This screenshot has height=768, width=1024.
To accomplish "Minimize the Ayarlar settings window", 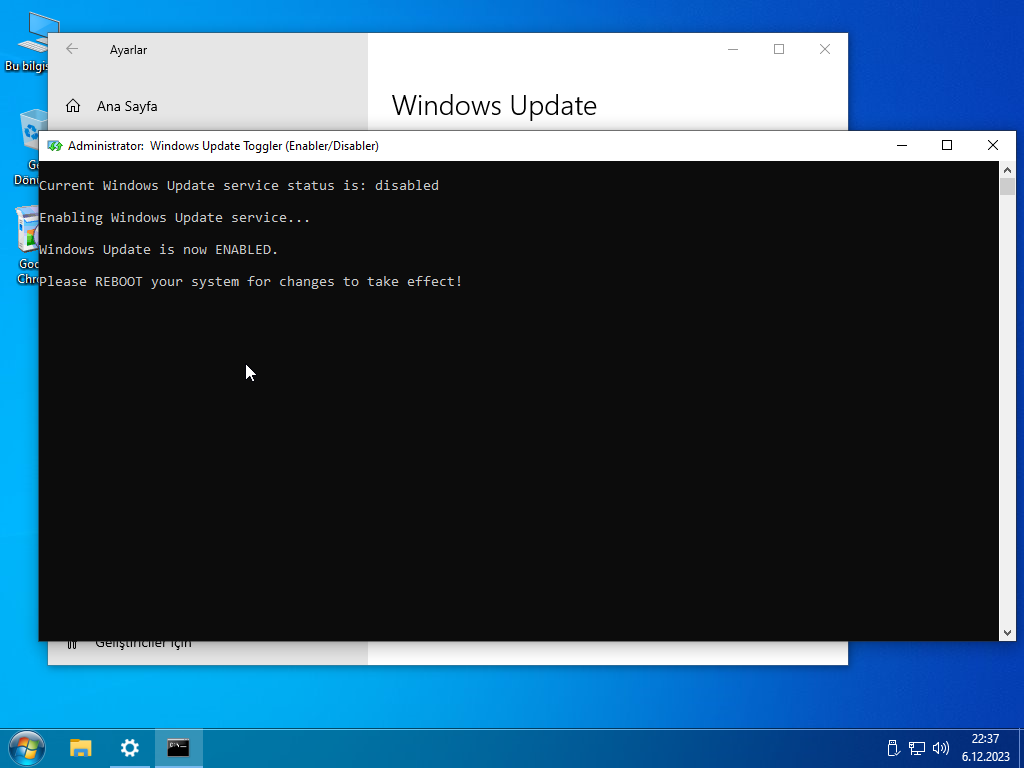I will click(733, 49).
